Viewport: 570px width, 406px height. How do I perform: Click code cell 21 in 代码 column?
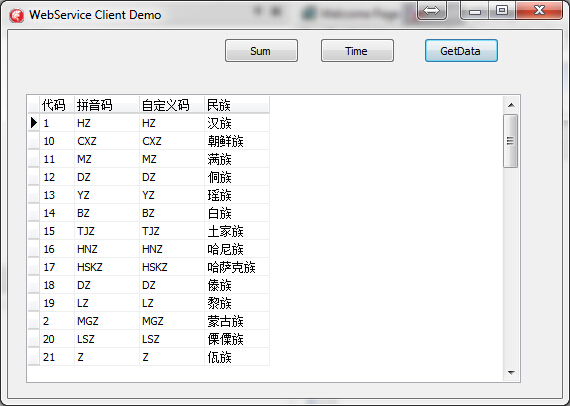[x=57, y=357]
